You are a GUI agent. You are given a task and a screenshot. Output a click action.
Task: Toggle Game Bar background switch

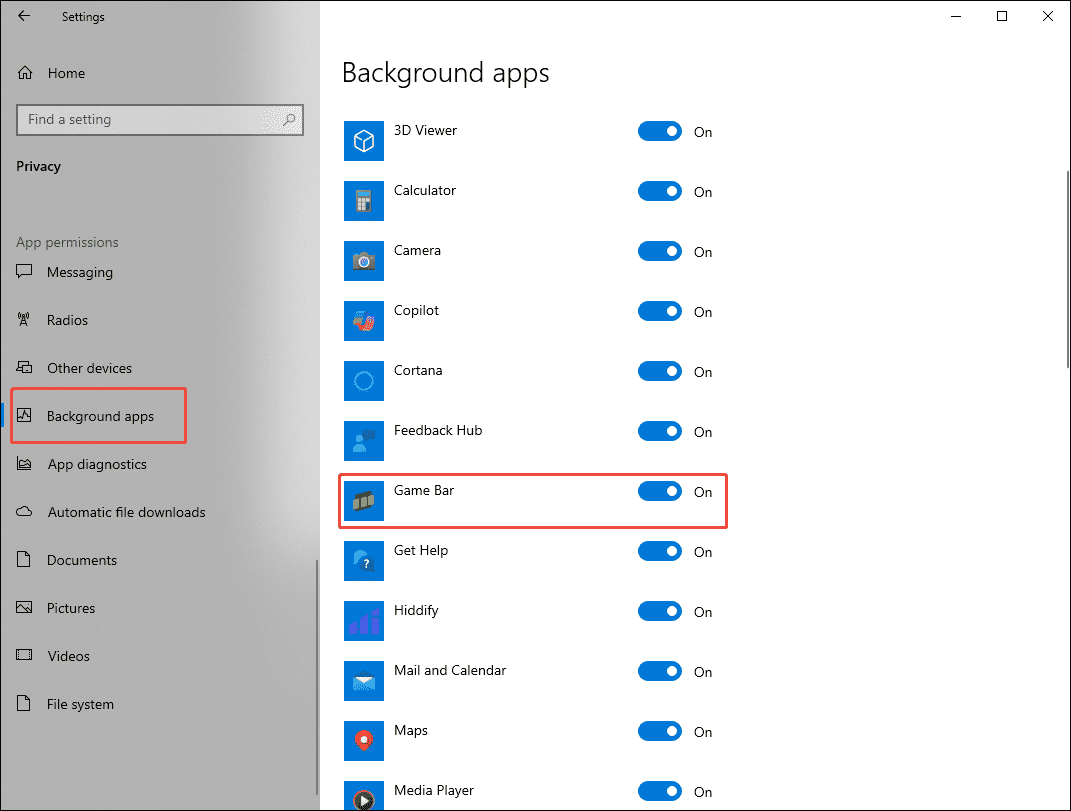pyautogui.click(x=660, y=491)
